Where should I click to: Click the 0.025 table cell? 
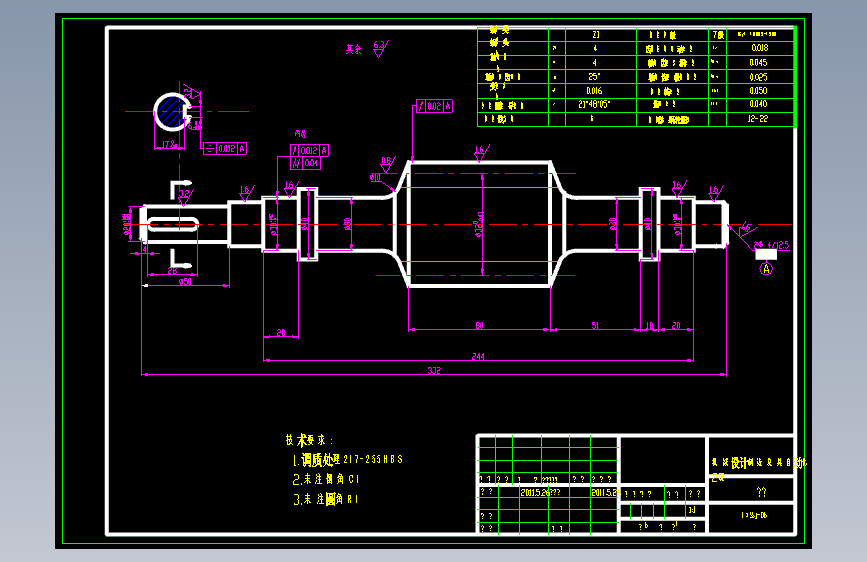759,77
